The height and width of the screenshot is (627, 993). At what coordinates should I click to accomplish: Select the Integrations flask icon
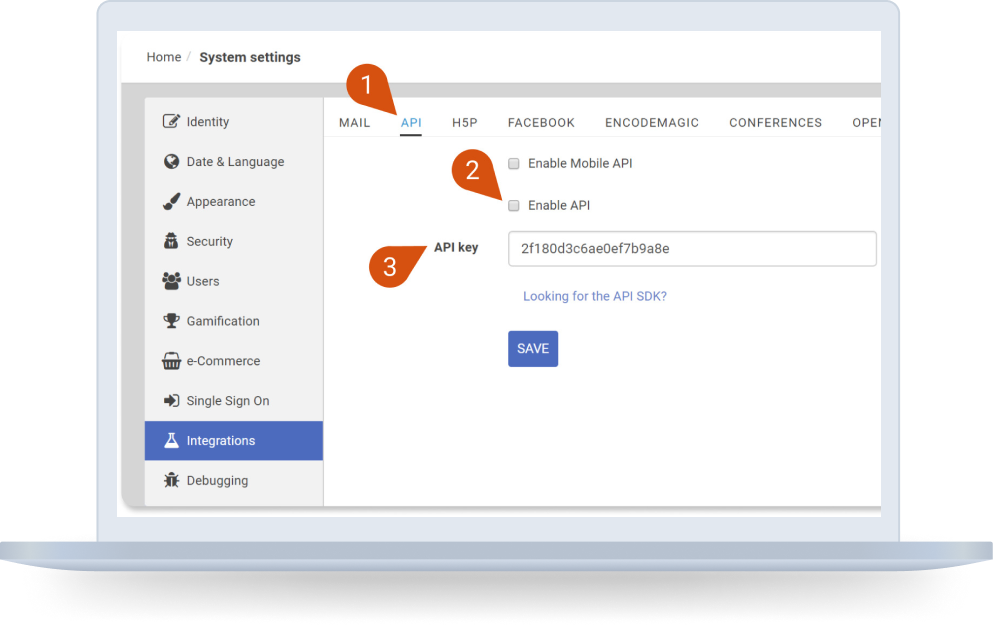[x=172, y=440]
